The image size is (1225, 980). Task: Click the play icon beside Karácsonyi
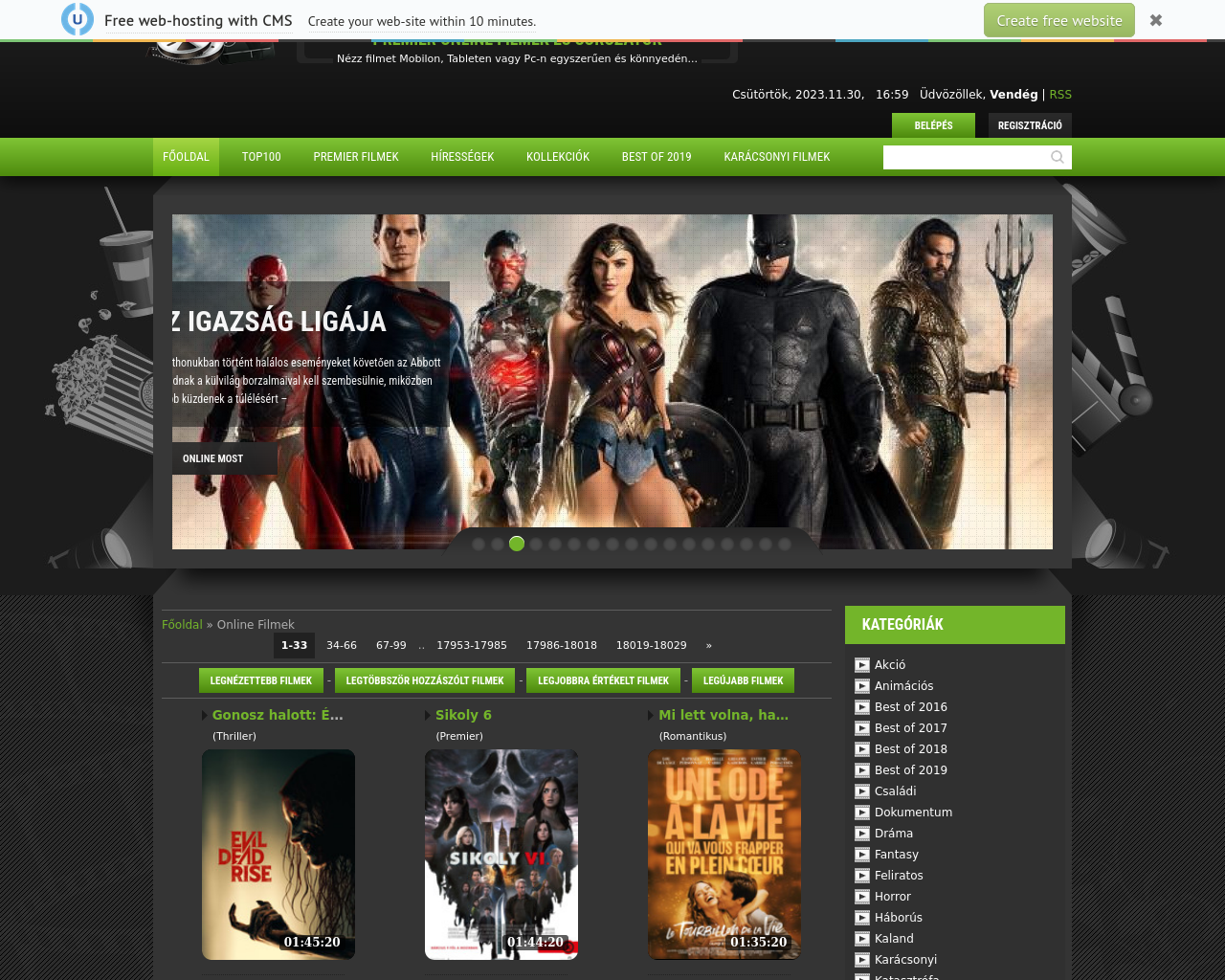(862, 960)
